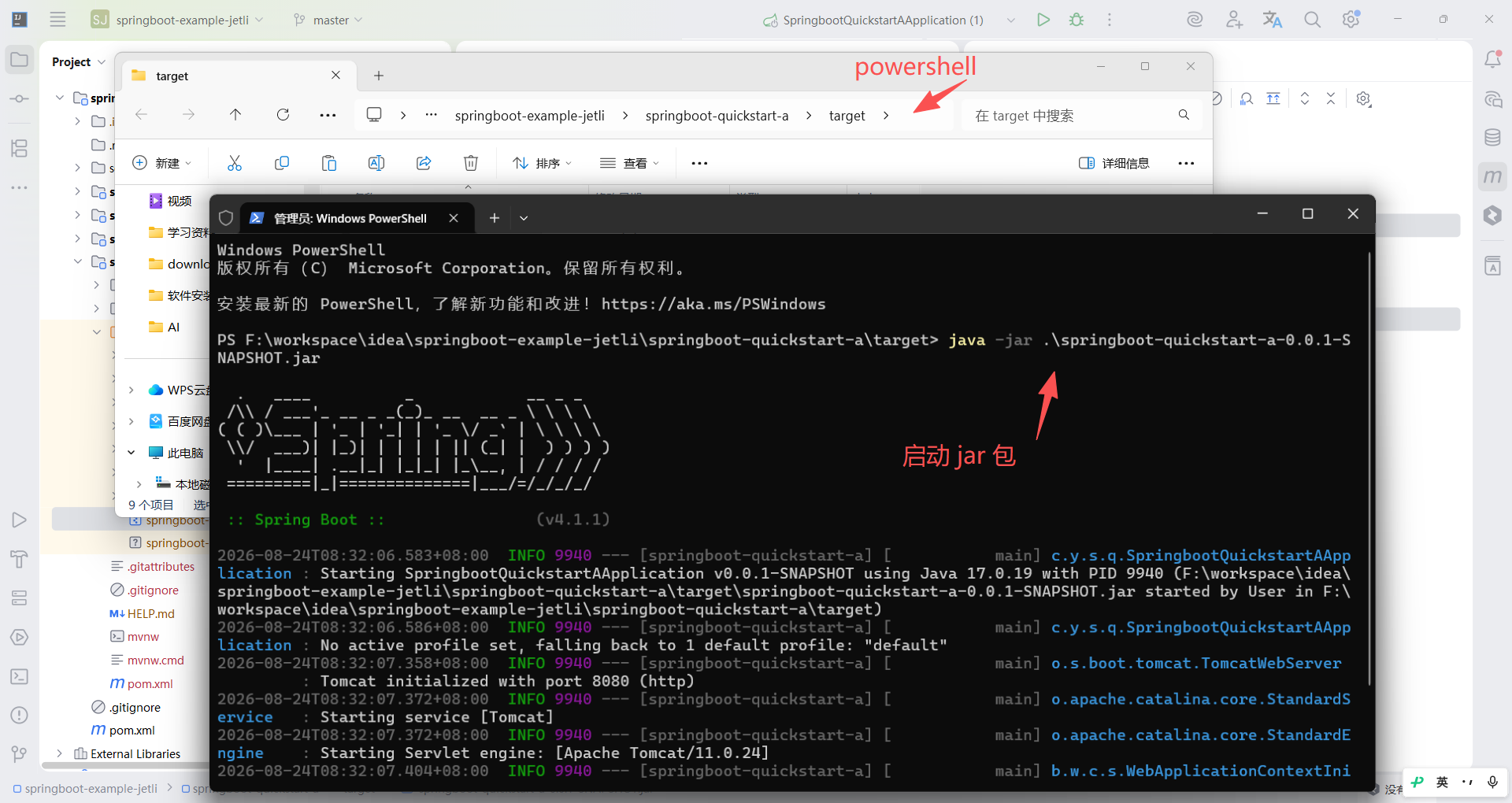Image resolution: width=1512 pixels, height=803 pixels.
Task: Open Git tool window
Action: click(20, 754)
